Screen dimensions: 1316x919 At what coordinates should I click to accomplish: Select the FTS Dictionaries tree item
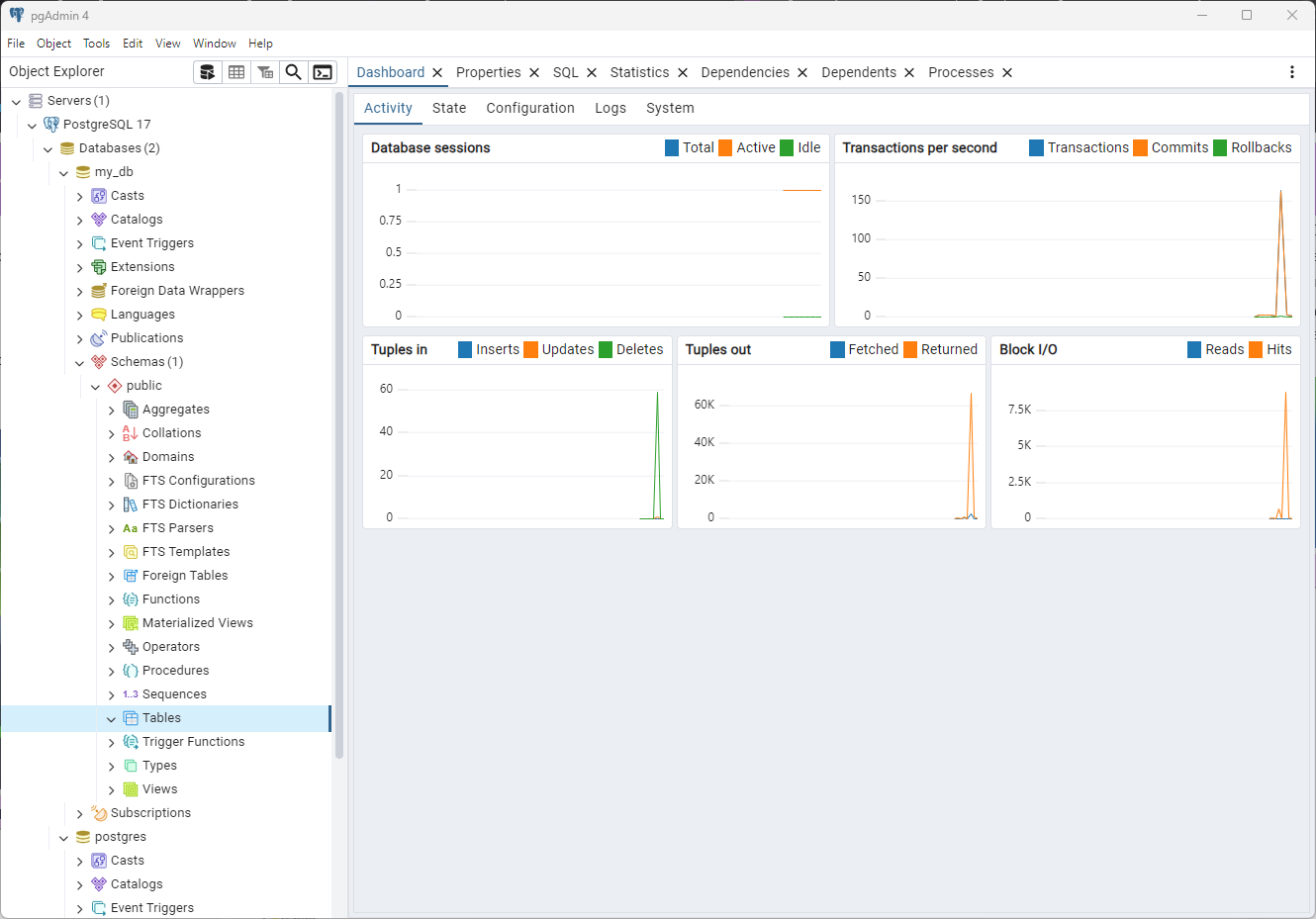[x=190, y=505]
